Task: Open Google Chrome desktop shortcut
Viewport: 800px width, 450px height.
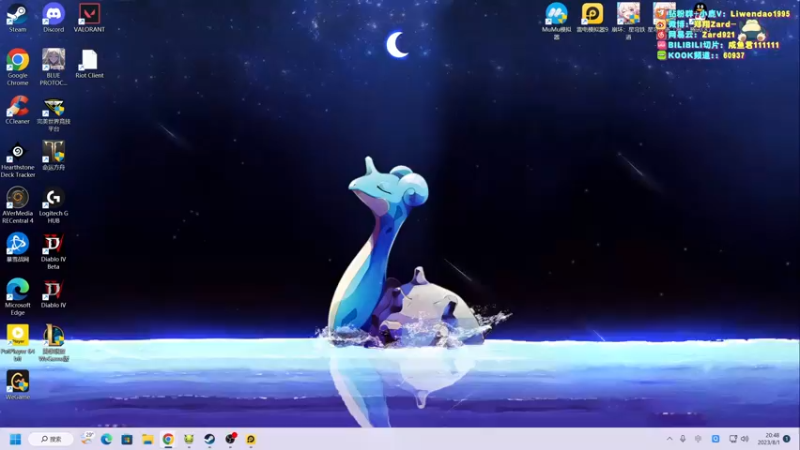Action: click(x=17, y=67)
